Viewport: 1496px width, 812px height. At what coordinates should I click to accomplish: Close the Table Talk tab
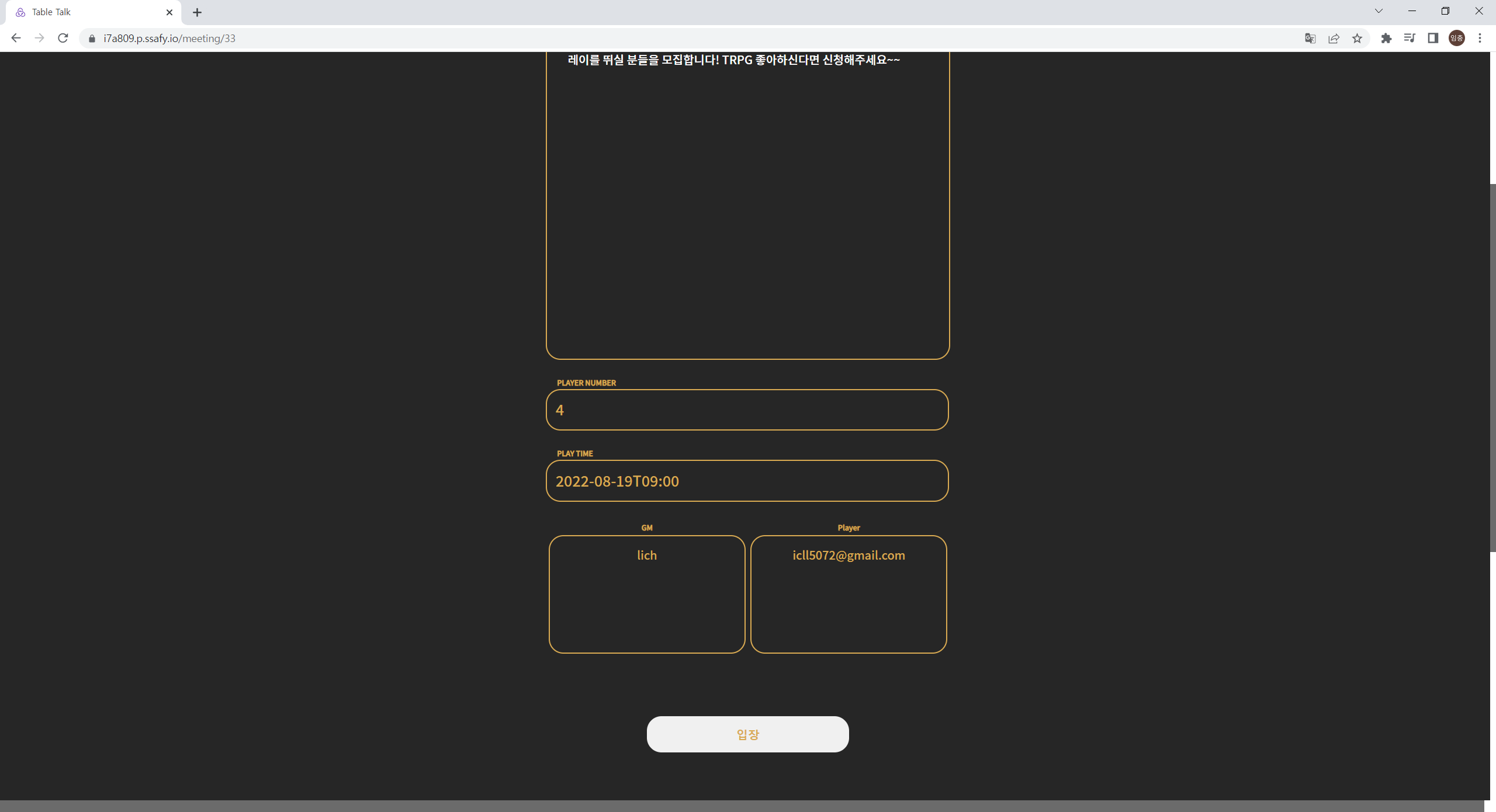tap(169, 12)
